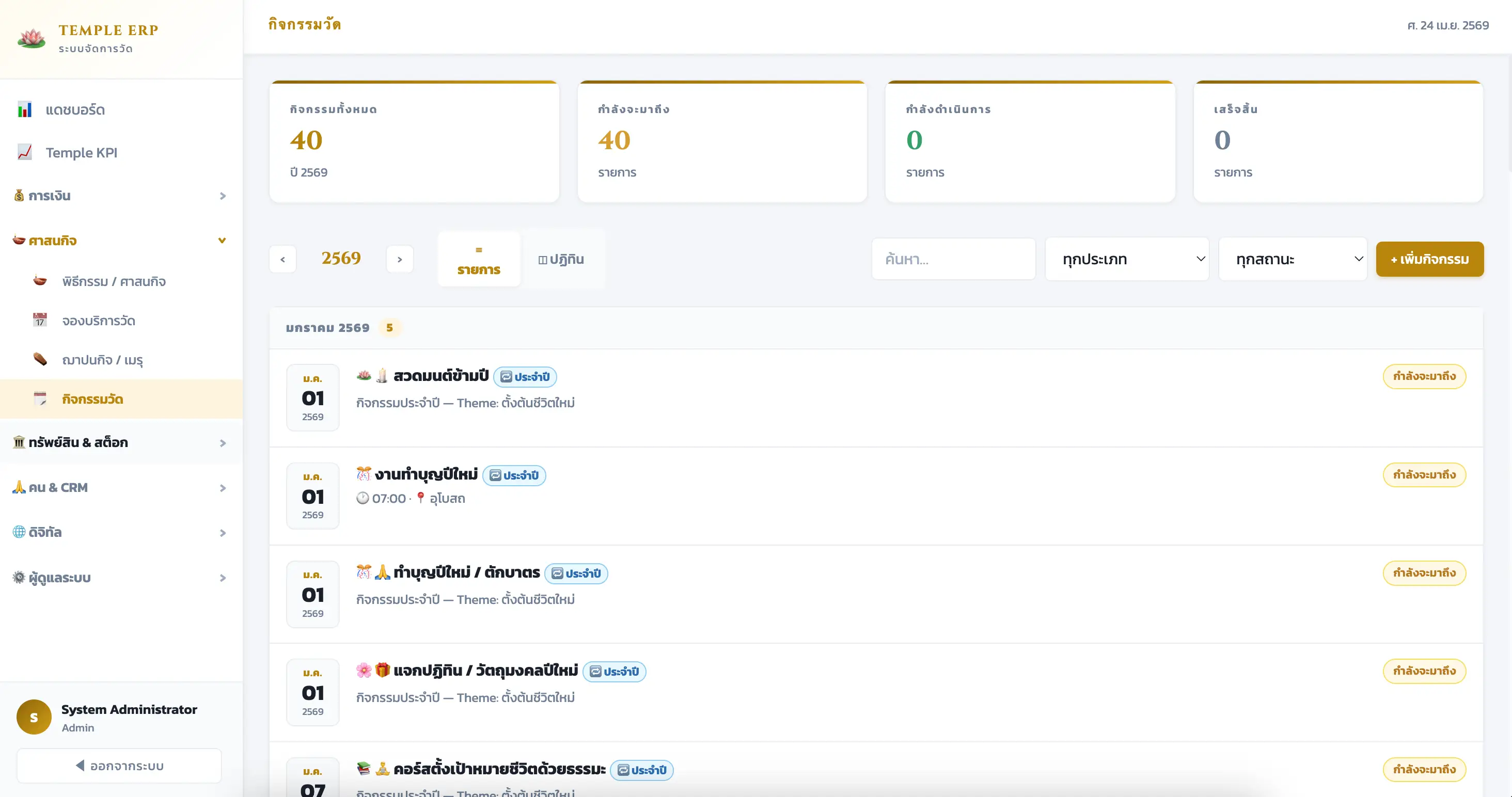
Task: Click the flower emoji on แจกปฏิทิน row
Action: click(364, 670)
